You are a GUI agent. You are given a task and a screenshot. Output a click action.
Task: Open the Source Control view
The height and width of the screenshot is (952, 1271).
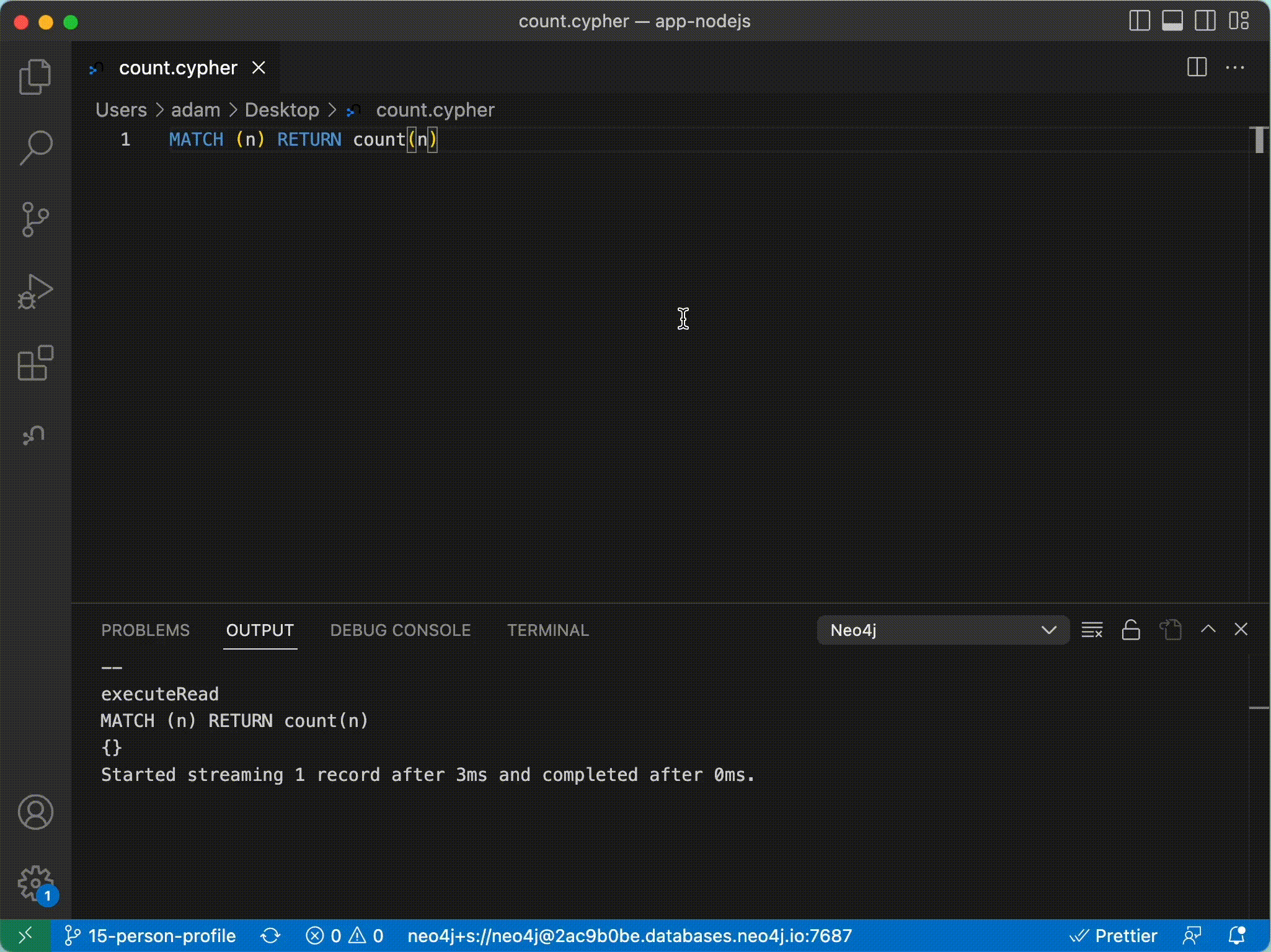point(35,219)
